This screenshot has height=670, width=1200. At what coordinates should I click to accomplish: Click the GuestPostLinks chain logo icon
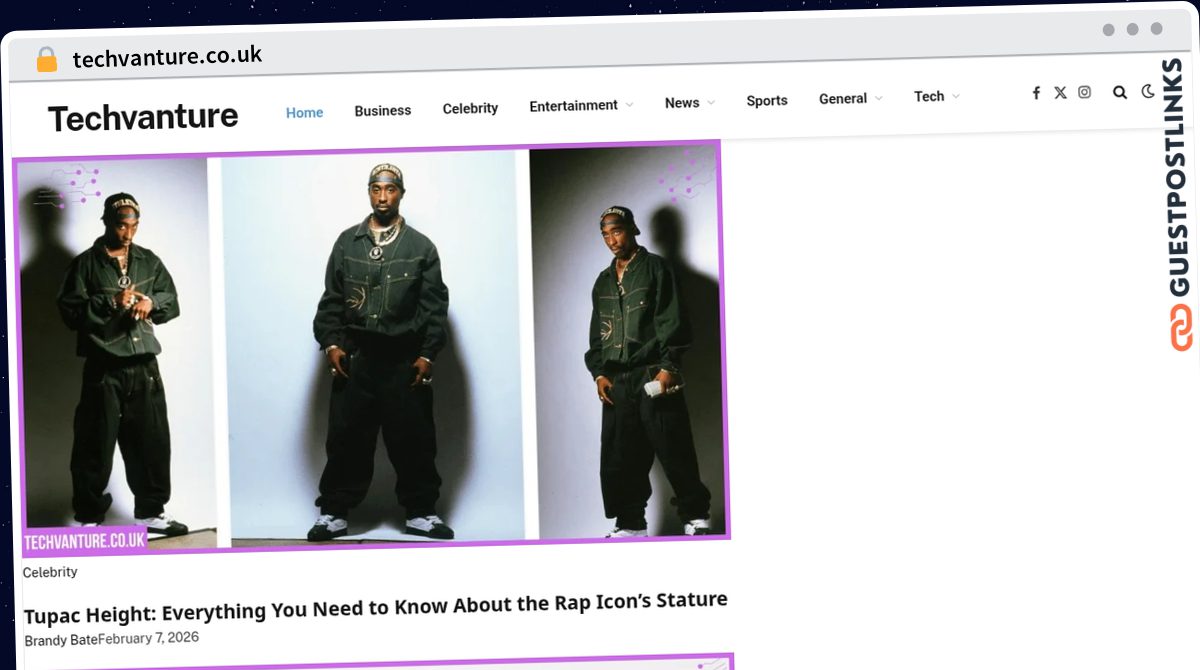coord(1181,328)
